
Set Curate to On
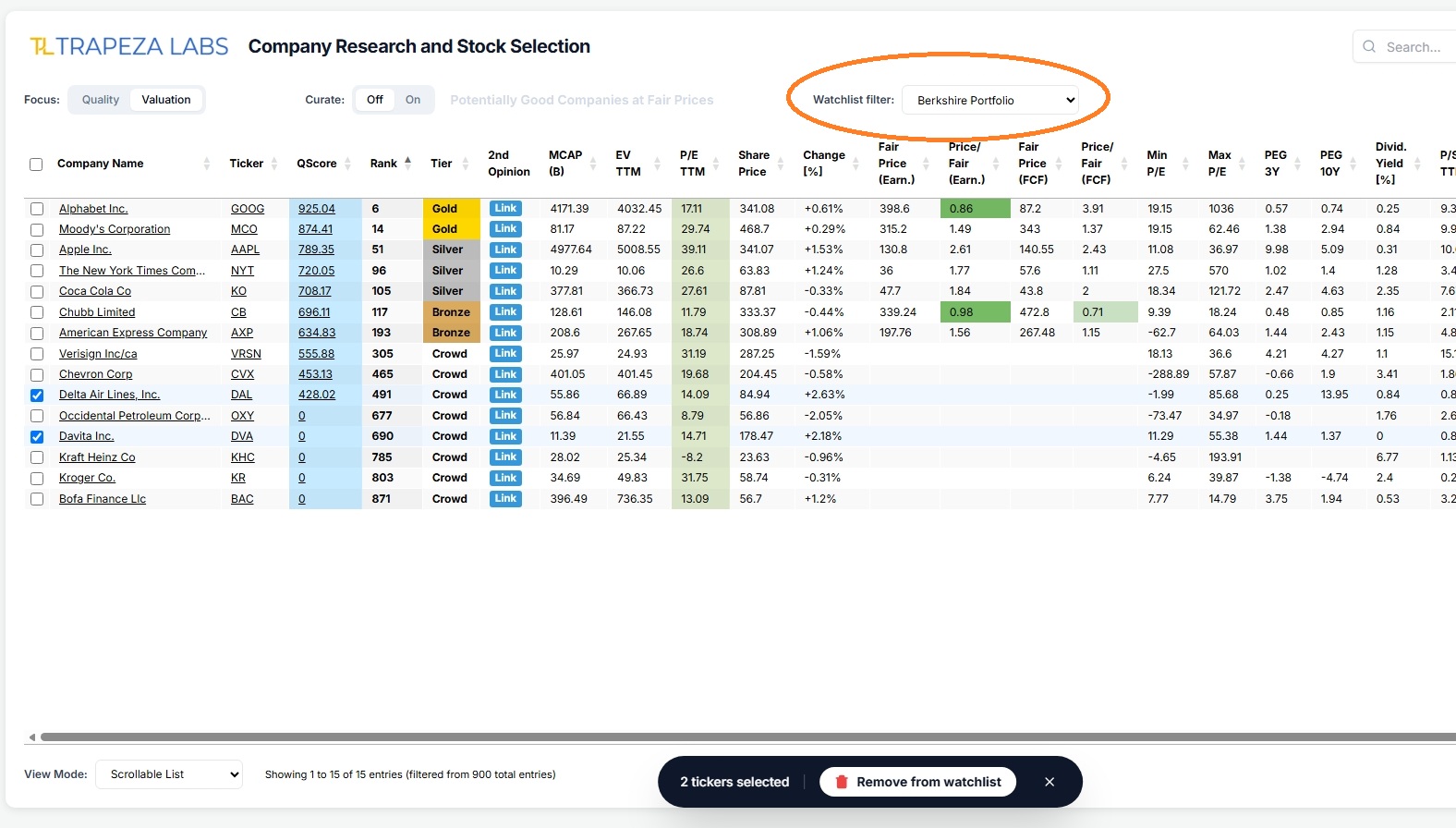pyautogui.click(x=413, y=100)
